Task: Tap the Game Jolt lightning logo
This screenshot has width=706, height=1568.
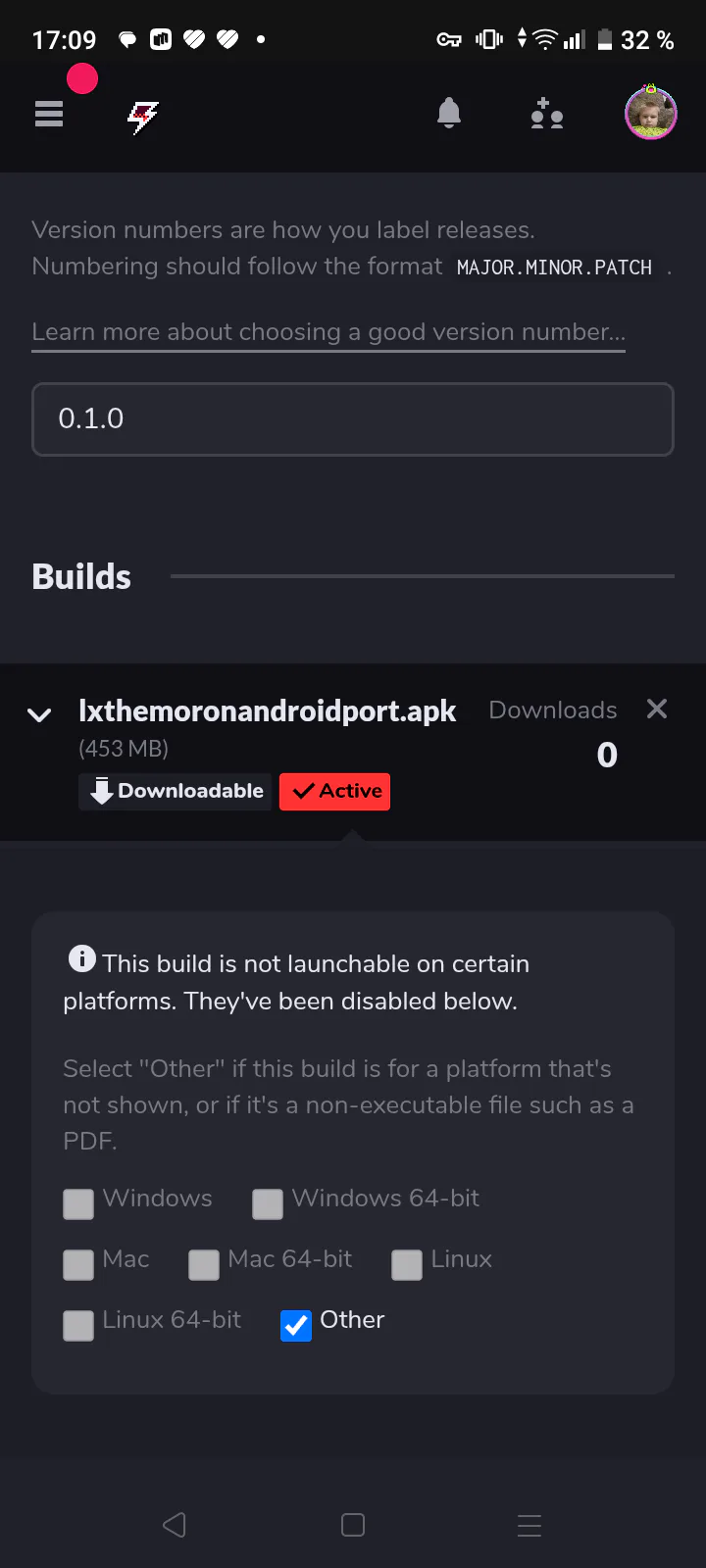Action: (143, 117)
